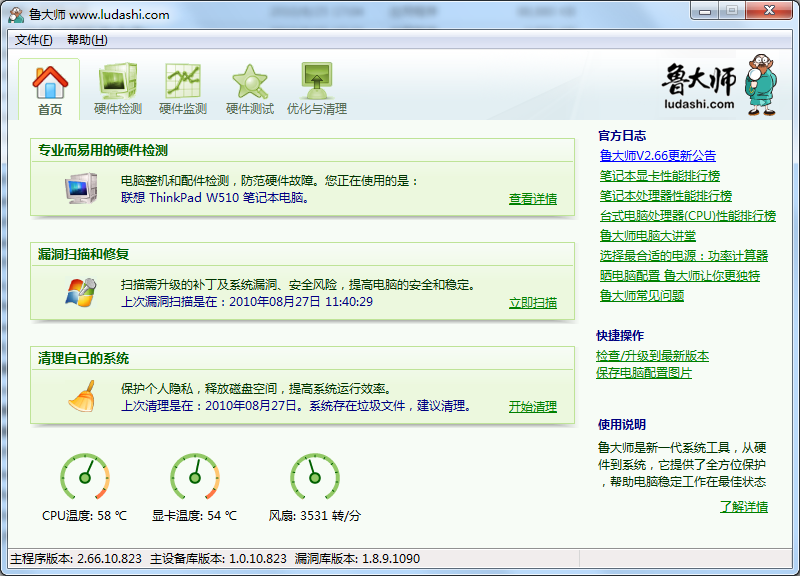Click the Windows flag icon in 漏洞扫描 panel
The image size is (800, 576).
coord(81,292)
